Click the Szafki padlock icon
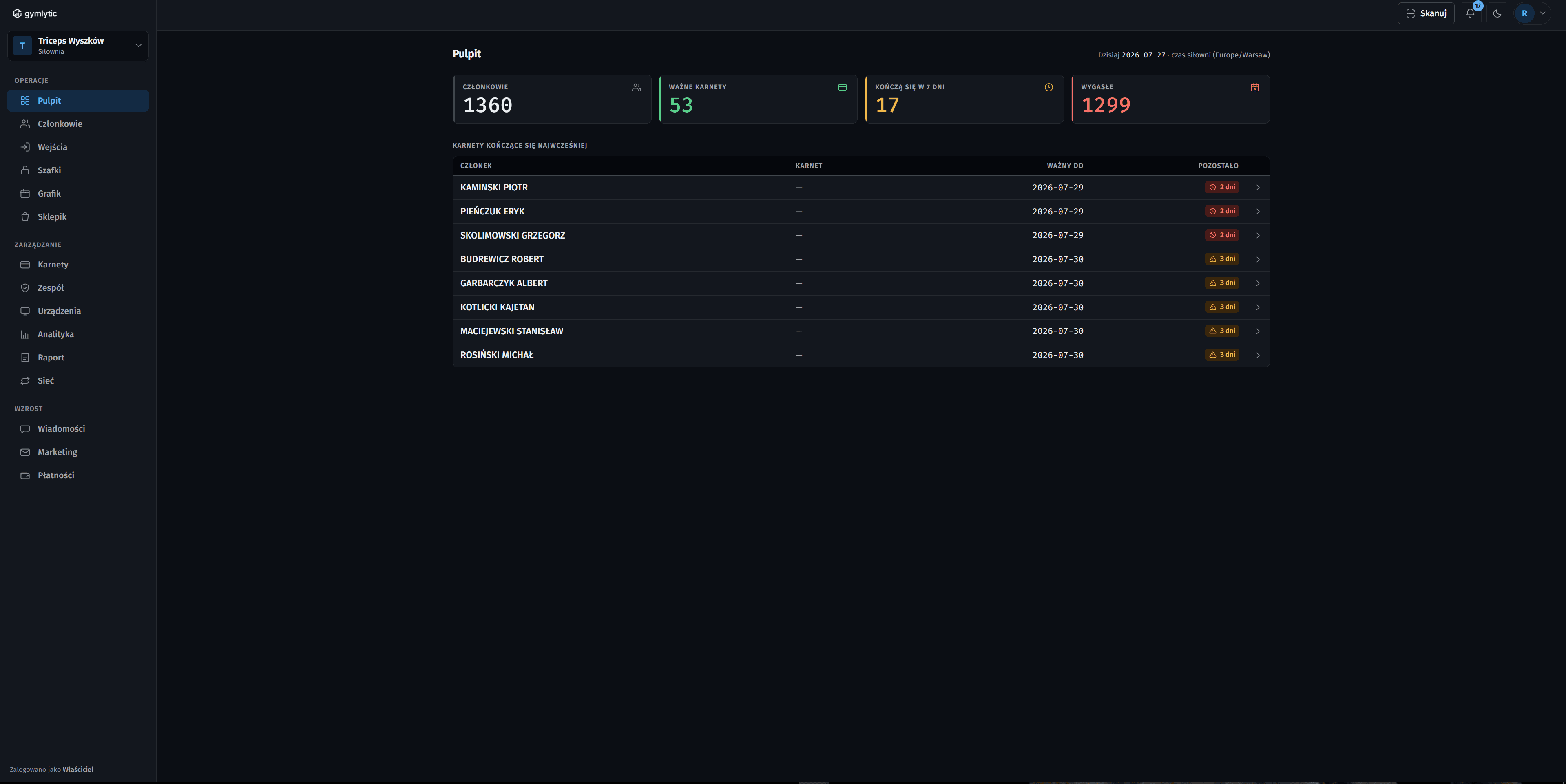Screen dimensions: 1566x784 click(x=25, y=170)
